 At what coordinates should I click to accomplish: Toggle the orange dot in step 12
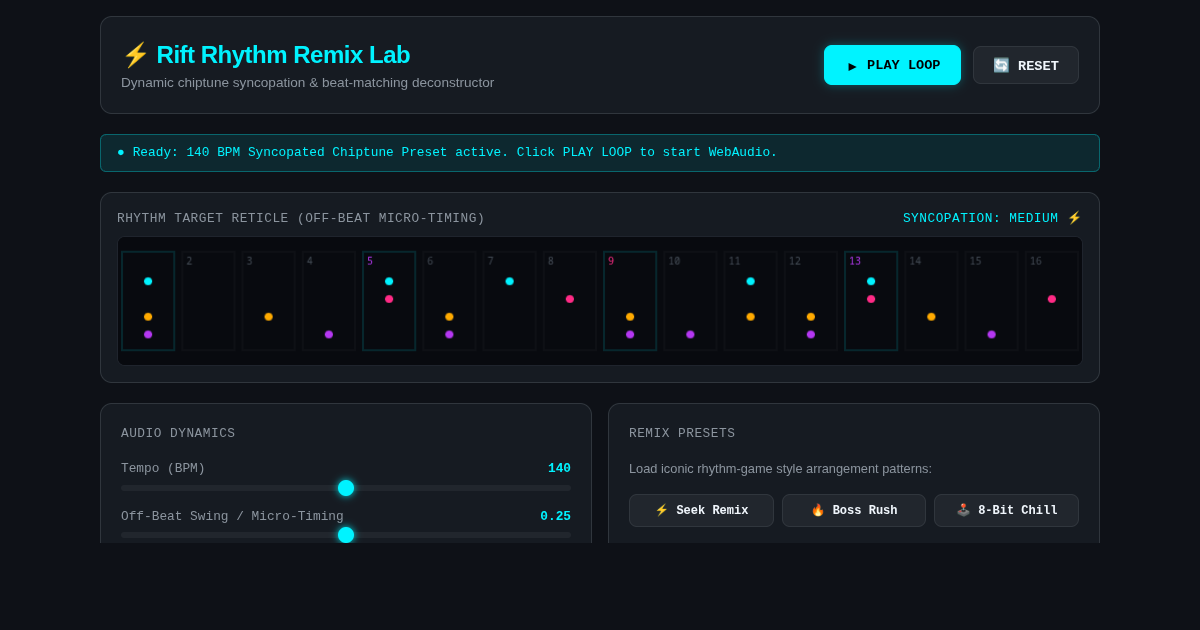pyautogui.click(x=811, y=317)
